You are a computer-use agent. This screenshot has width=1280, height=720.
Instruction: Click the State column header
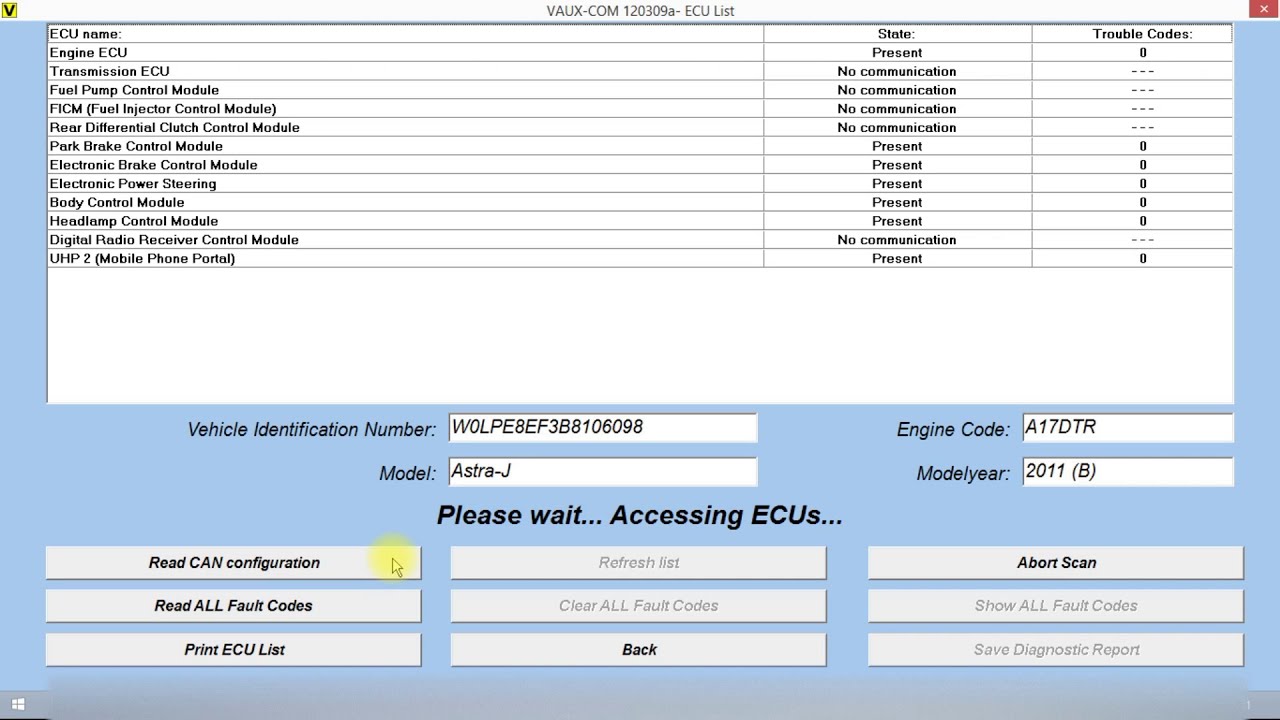click(x=897, y=34)
